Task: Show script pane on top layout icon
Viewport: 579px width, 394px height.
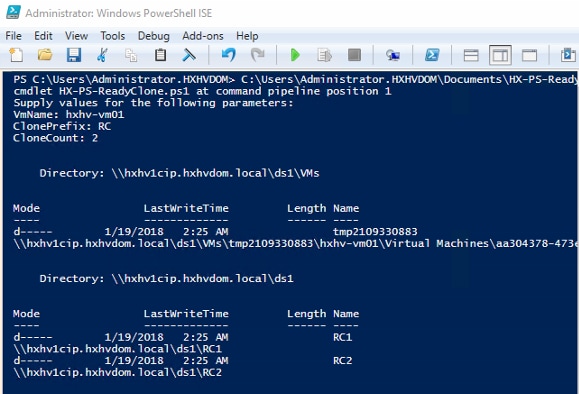Action: [x=471, y=55]
